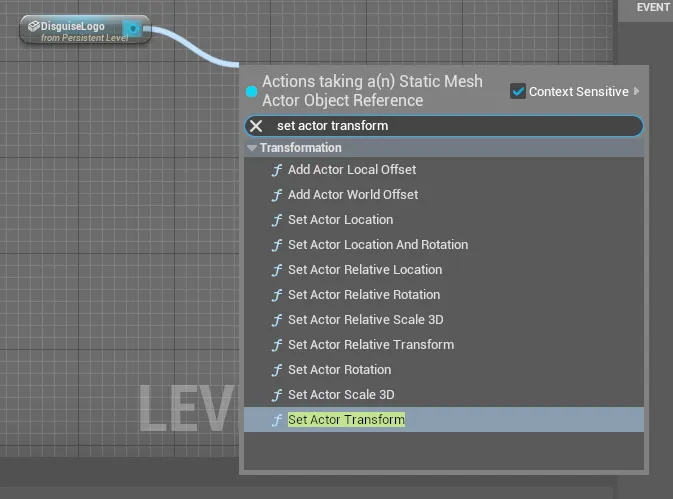
Task: Pick Set Actor Relative Transform
Action: 370,345
